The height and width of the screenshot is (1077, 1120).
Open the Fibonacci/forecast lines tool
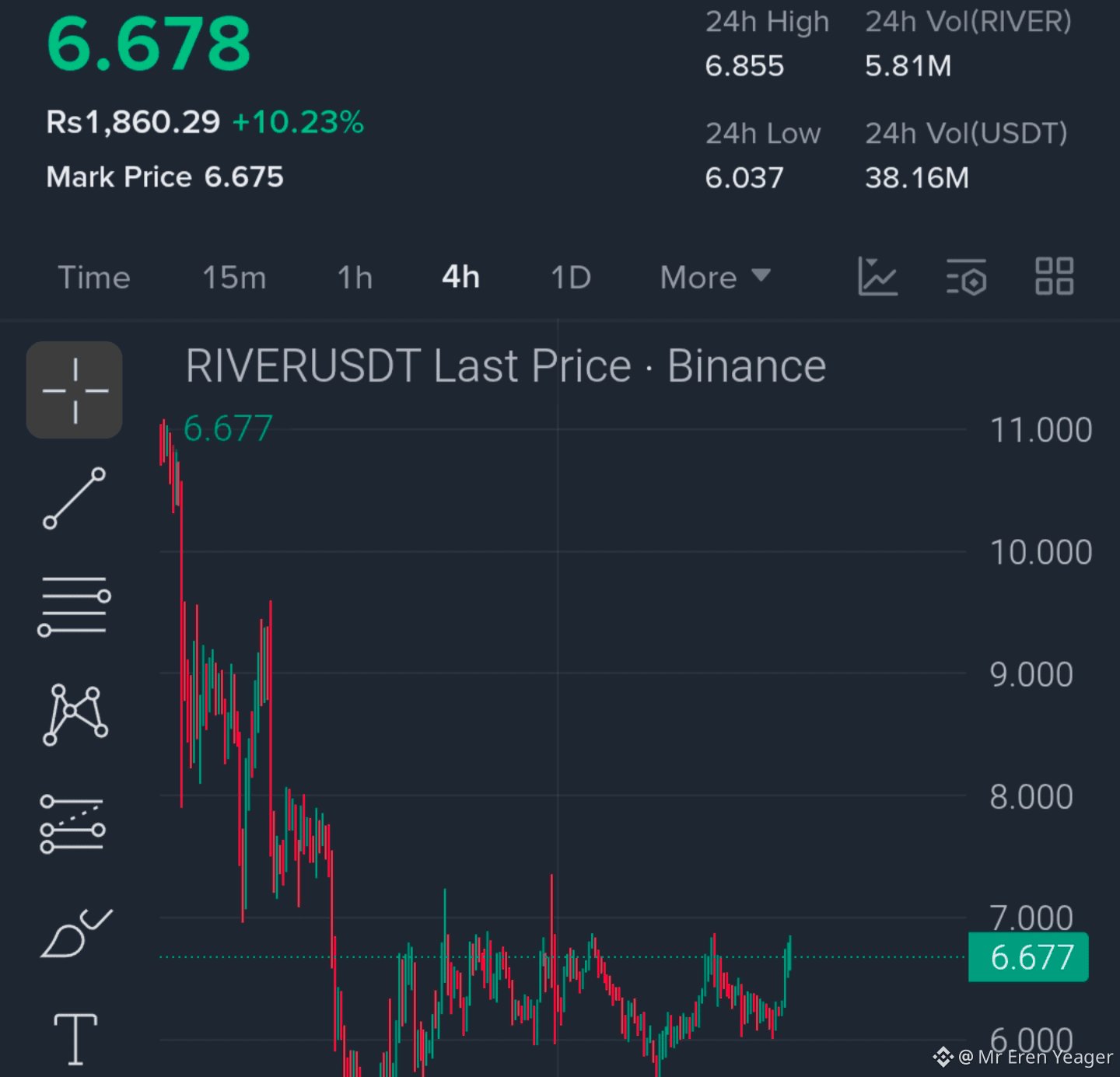point(73,824)
